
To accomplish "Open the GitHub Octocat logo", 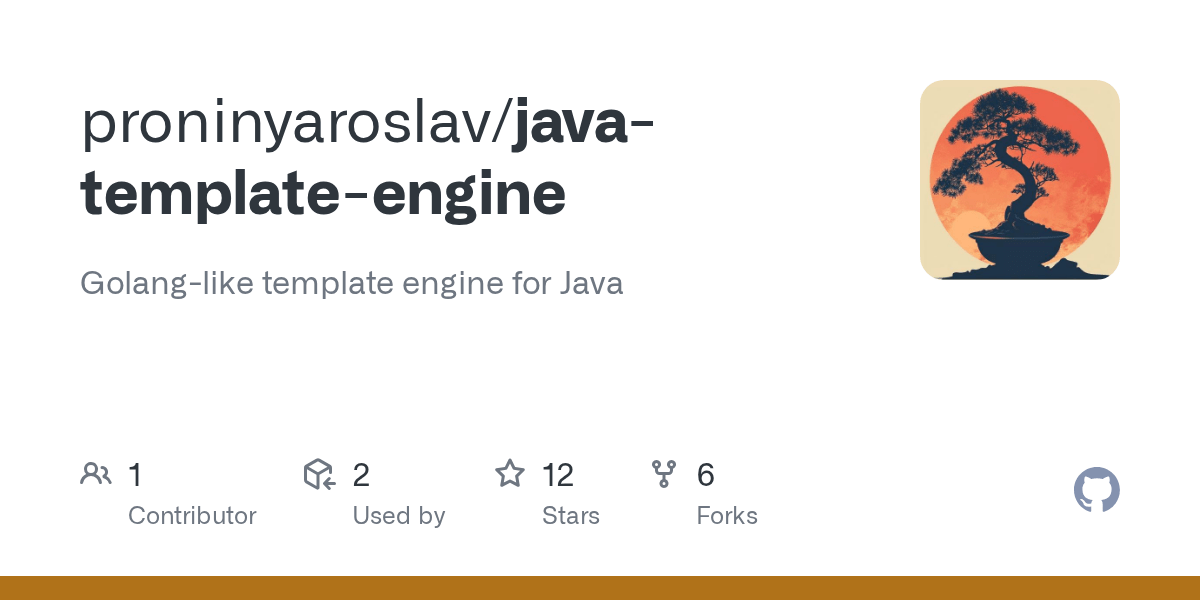I will (x=1096, y=491).
